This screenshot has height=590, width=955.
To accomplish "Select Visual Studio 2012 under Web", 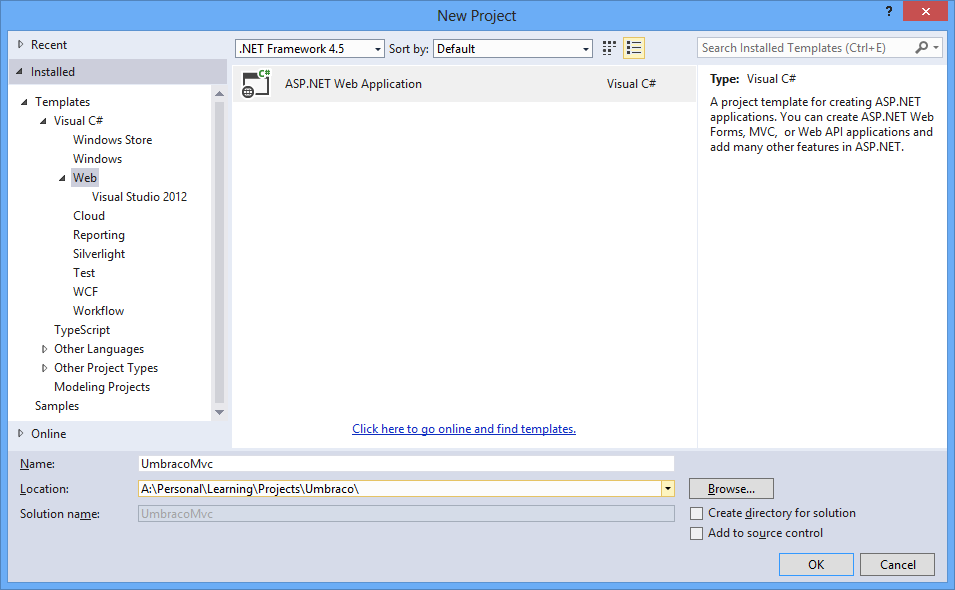I will [139, 196].
